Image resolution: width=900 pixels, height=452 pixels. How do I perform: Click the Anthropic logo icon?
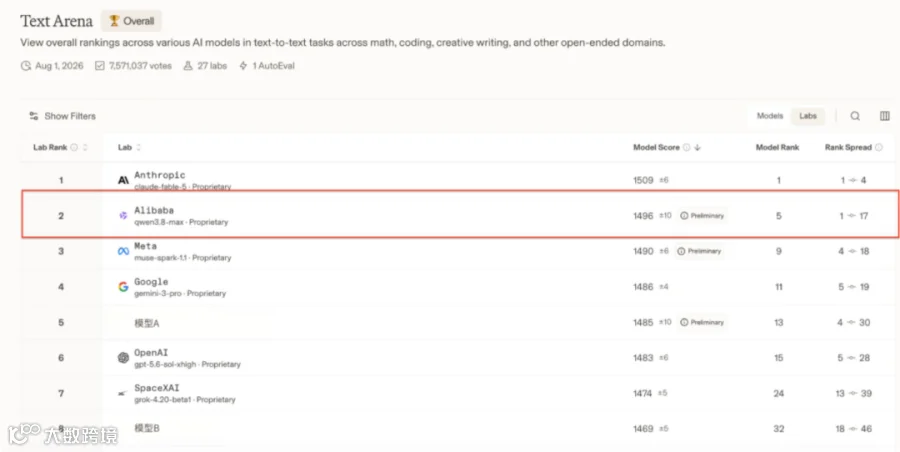[x=123, y=180]
